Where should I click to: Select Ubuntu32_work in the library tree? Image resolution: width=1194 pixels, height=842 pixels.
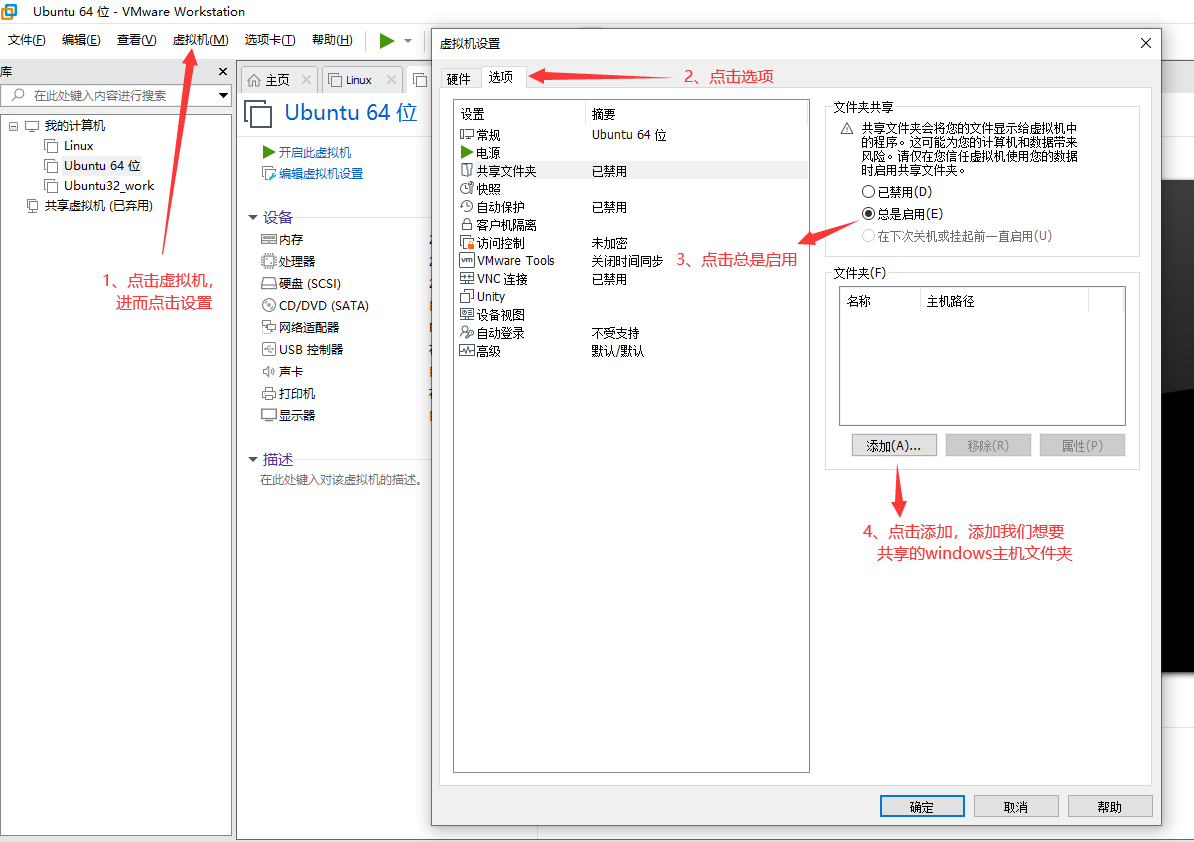tap(108, 186)
